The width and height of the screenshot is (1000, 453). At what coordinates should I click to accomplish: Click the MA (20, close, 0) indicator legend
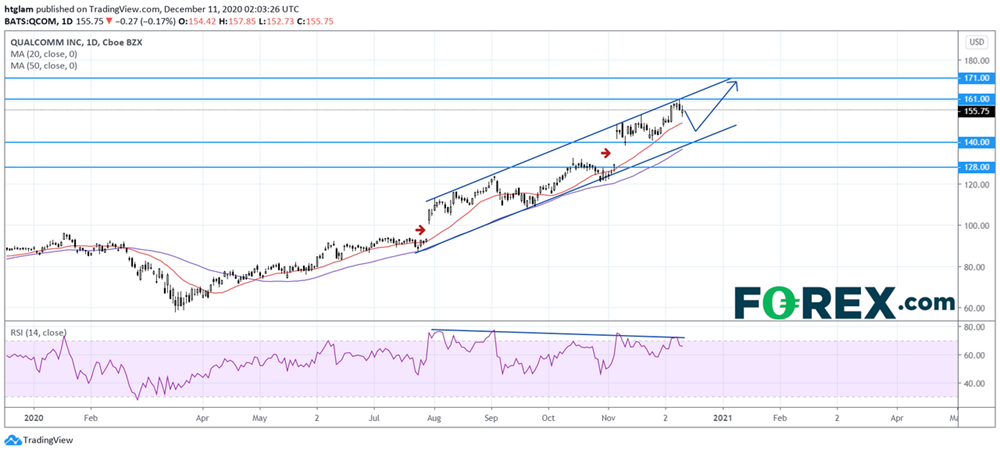tap(45, 53)
